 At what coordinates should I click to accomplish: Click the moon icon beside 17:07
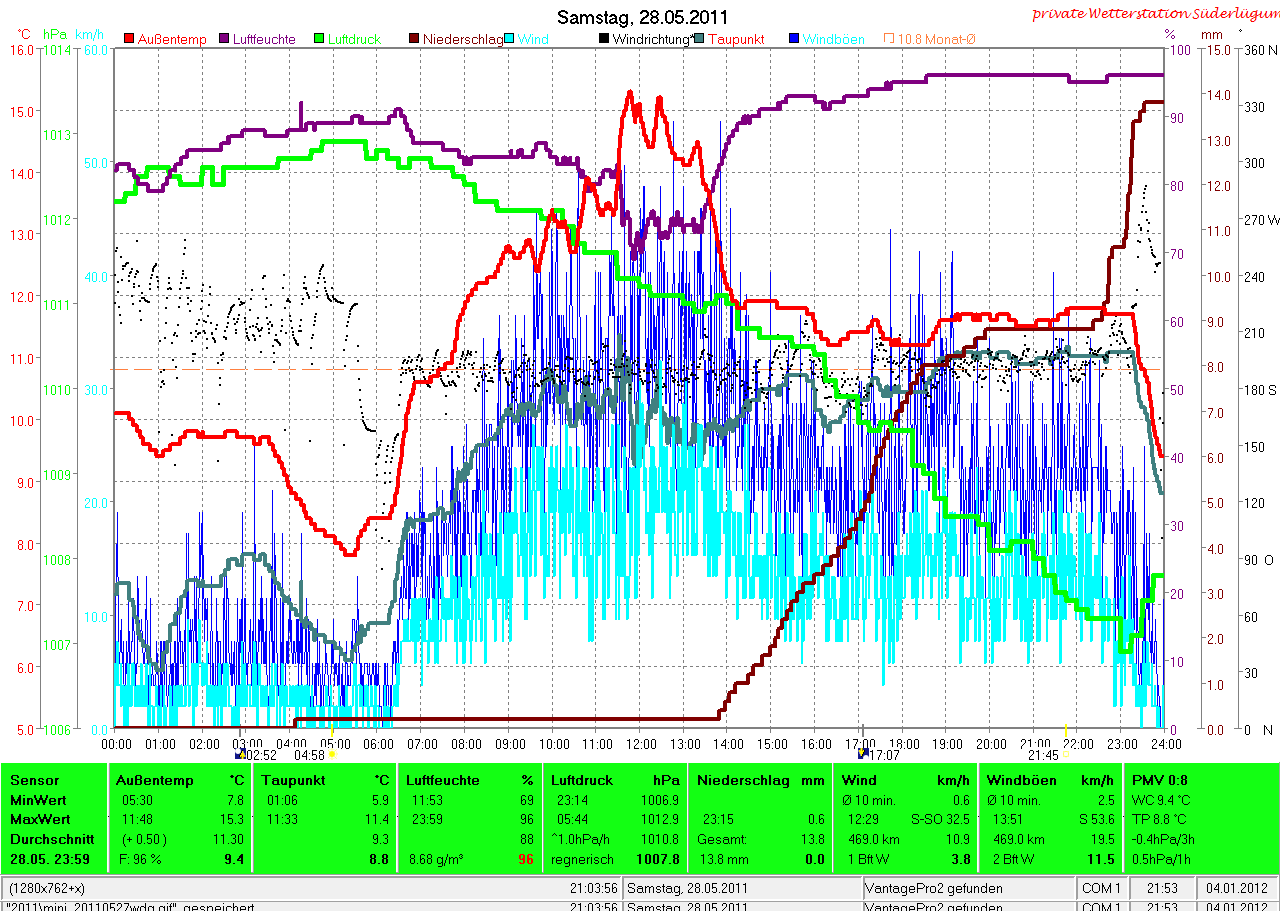pos(864,755)
